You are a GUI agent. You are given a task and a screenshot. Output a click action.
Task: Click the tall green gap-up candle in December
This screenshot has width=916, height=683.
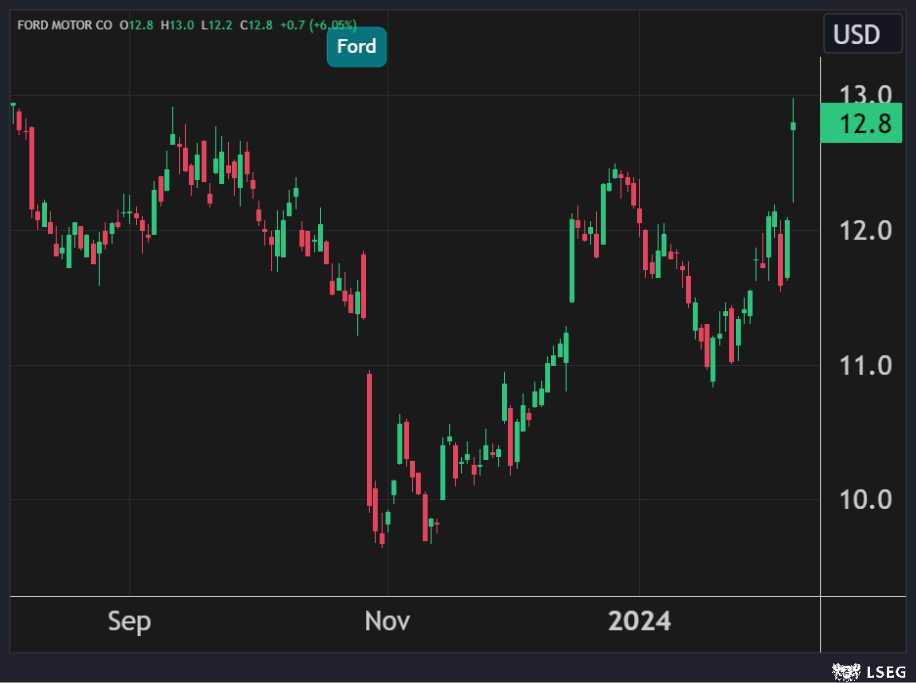(x=572, y=260)
